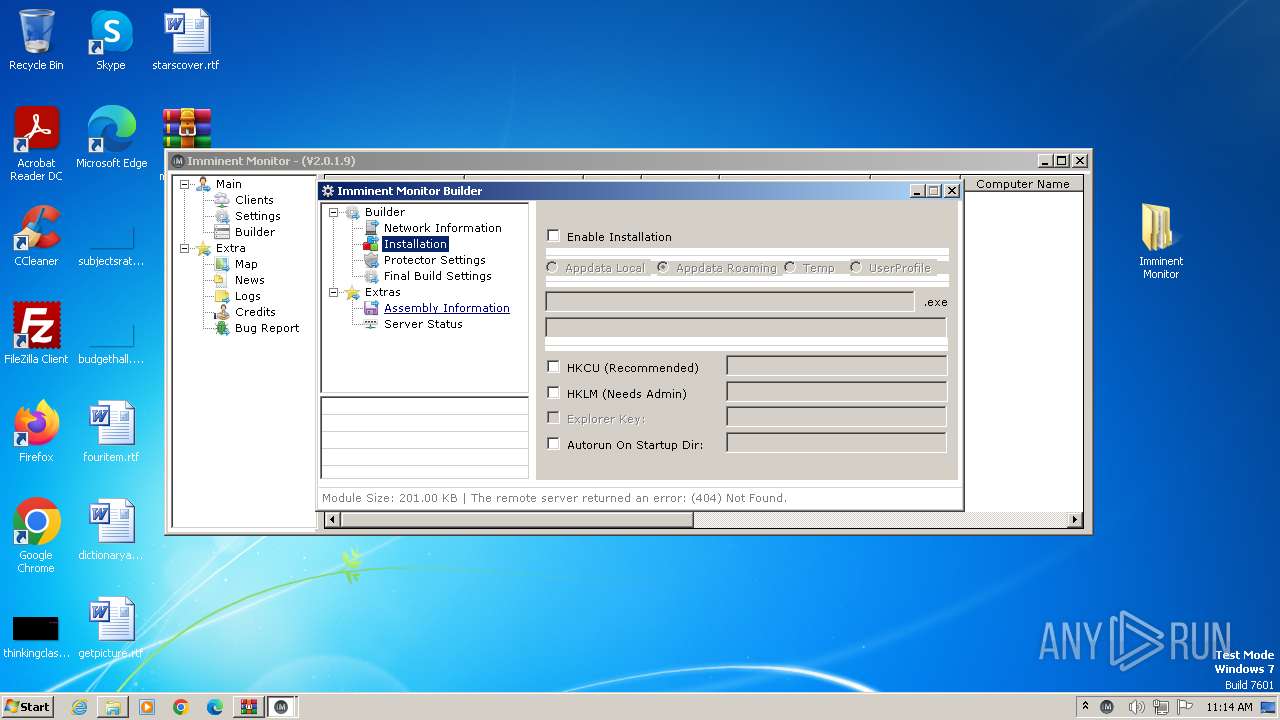Open the Imminent Monitor desktop folder
The width and height of the screenshot is (1280, 720).
point(1160,242)
